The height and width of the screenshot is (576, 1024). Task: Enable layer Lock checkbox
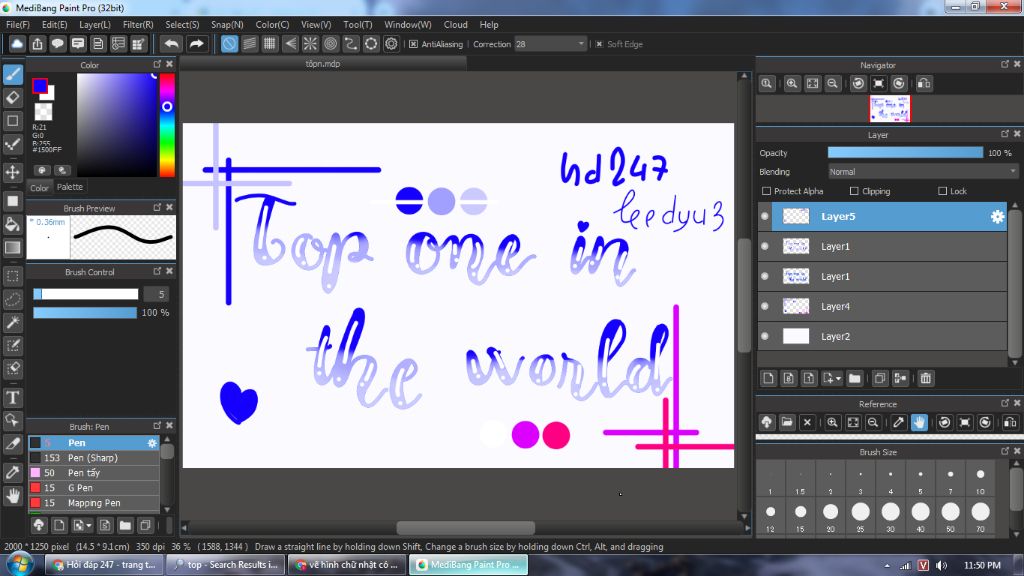(x=942, y=191)
